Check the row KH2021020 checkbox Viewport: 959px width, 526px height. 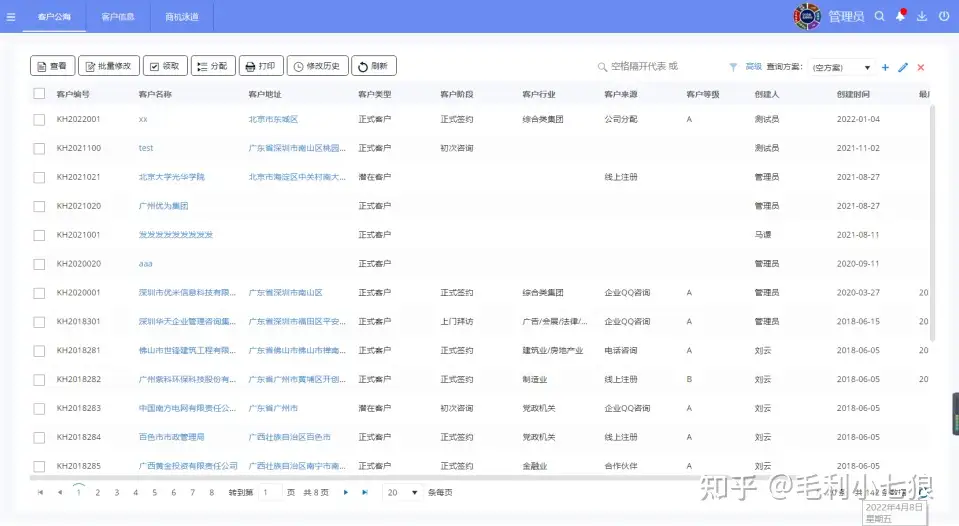39,206
